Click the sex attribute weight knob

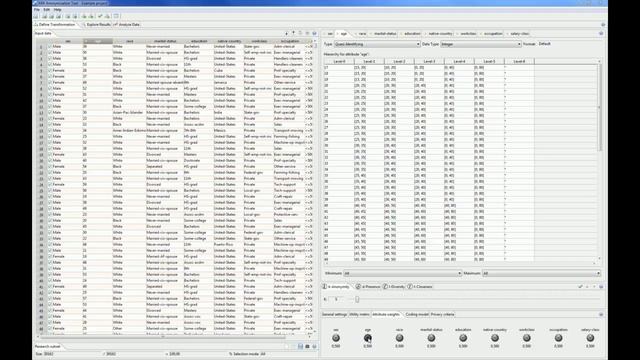336,338
